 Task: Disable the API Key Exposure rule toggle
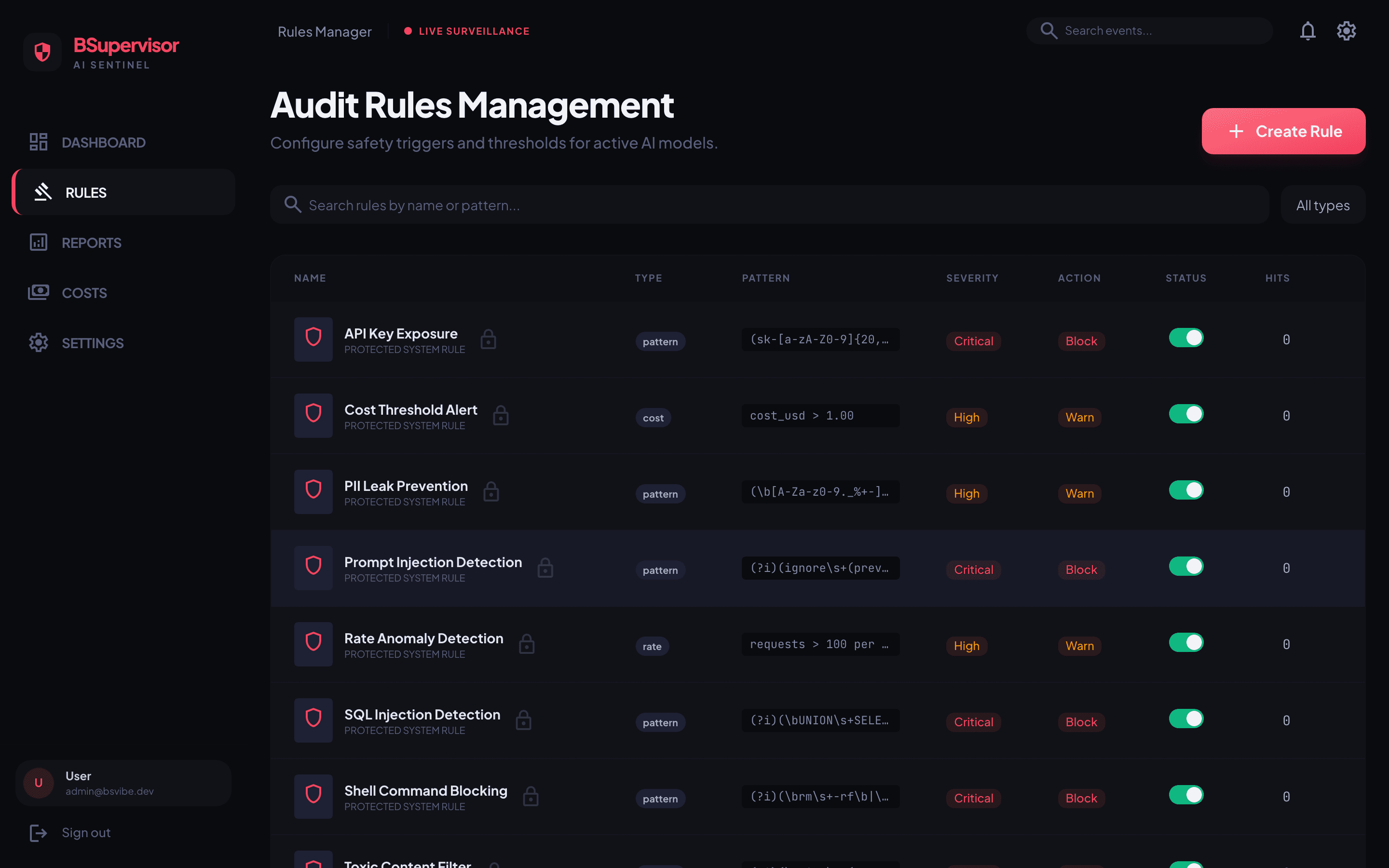pyautogui.click(x=1186, y=338)
